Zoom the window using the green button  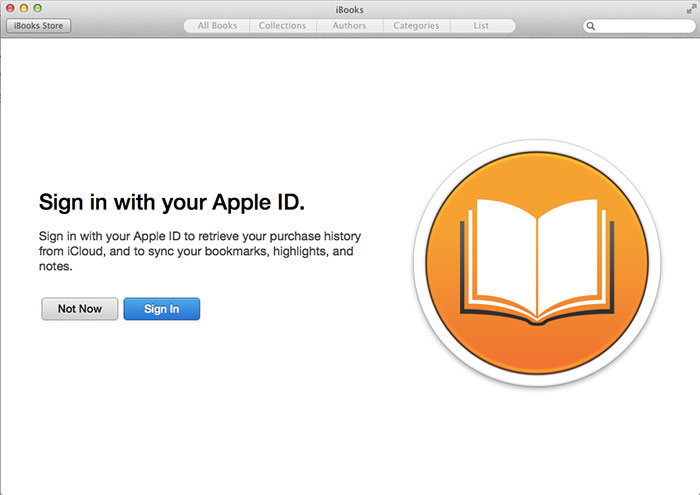click(38, 8)
